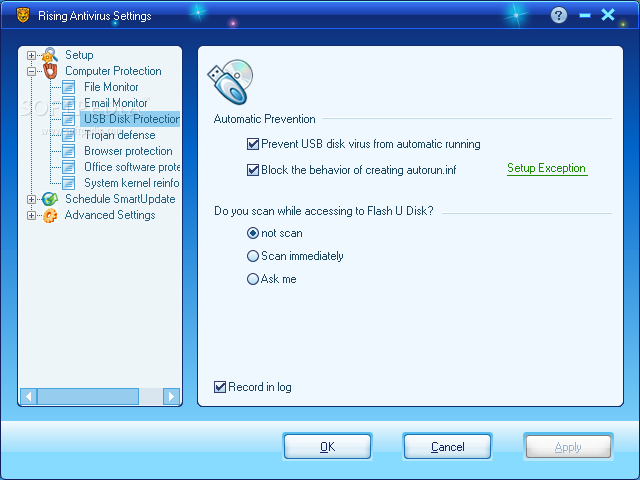This screenshot has width=640, height=480.
Task: Confirm settings with OK button
Action: coord(327,447)
